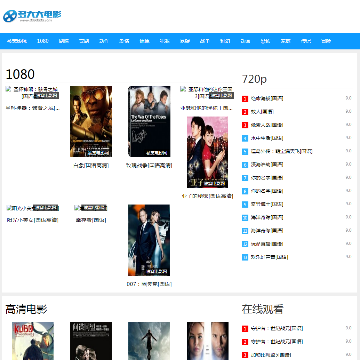Click caption link under sunglasses man poster
Image resolution: width=360 pixels, height=360 pixels.
(x=91, y=165)
